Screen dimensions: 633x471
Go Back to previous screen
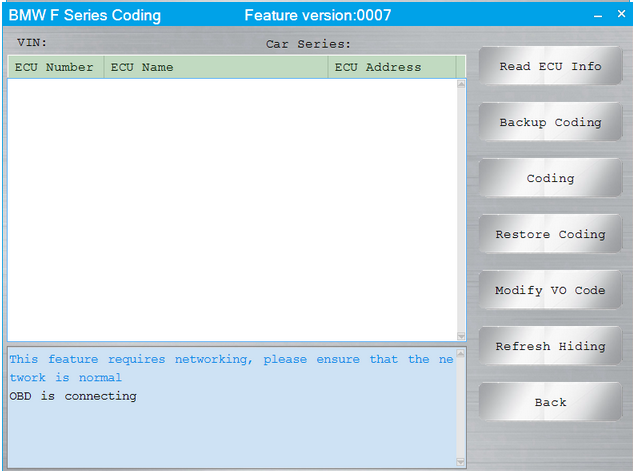click(x=550, y=402)
